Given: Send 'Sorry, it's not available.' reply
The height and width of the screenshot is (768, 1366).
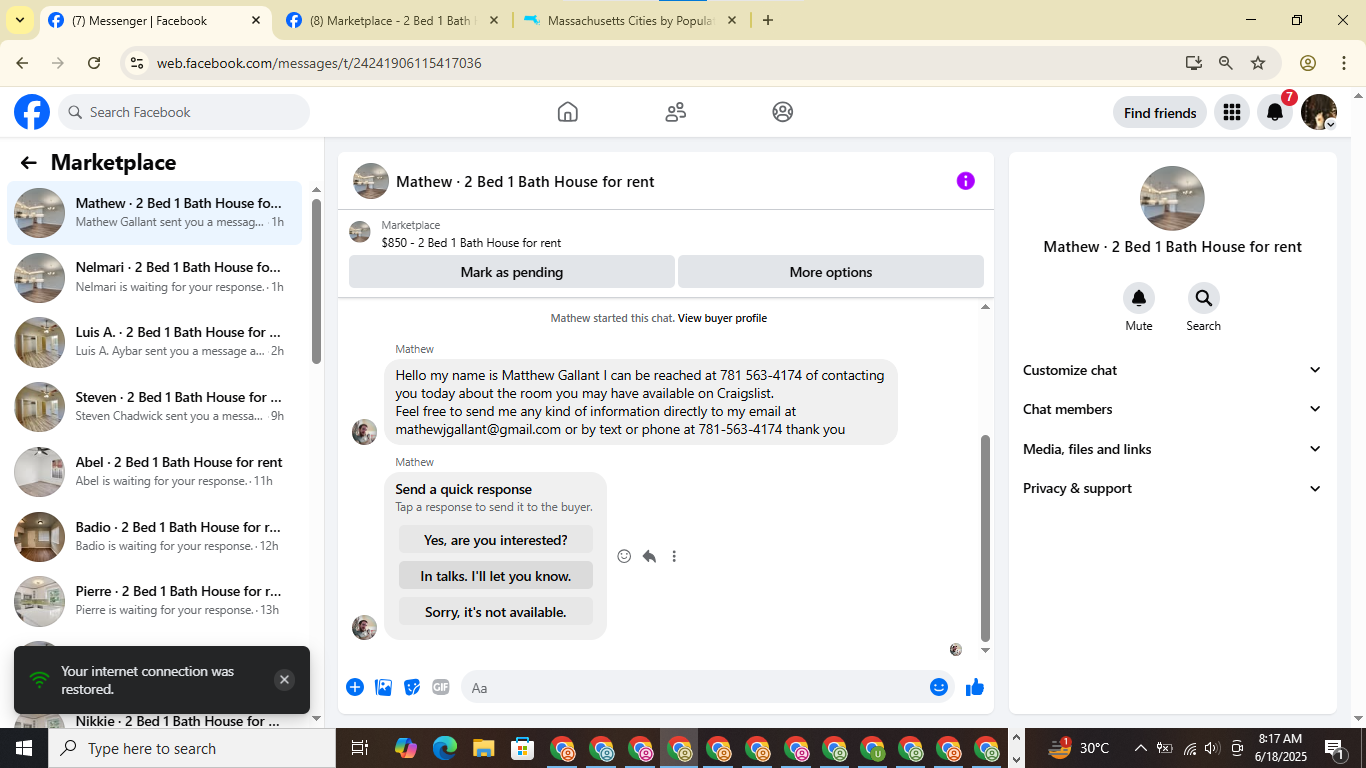Looking at the screenshot, I should tap(496, 612).
